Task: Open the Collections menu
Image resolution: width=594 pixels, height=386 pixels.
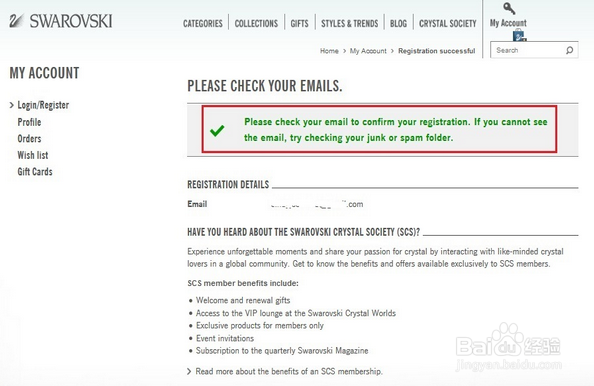Action: 256,23
